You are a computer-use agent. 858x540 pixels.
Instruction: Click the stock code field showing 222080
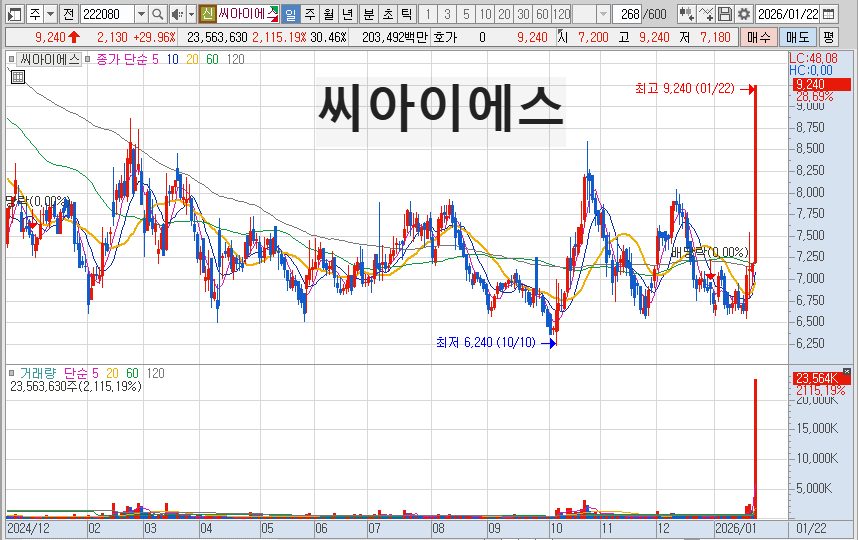[x=107, y=14]
